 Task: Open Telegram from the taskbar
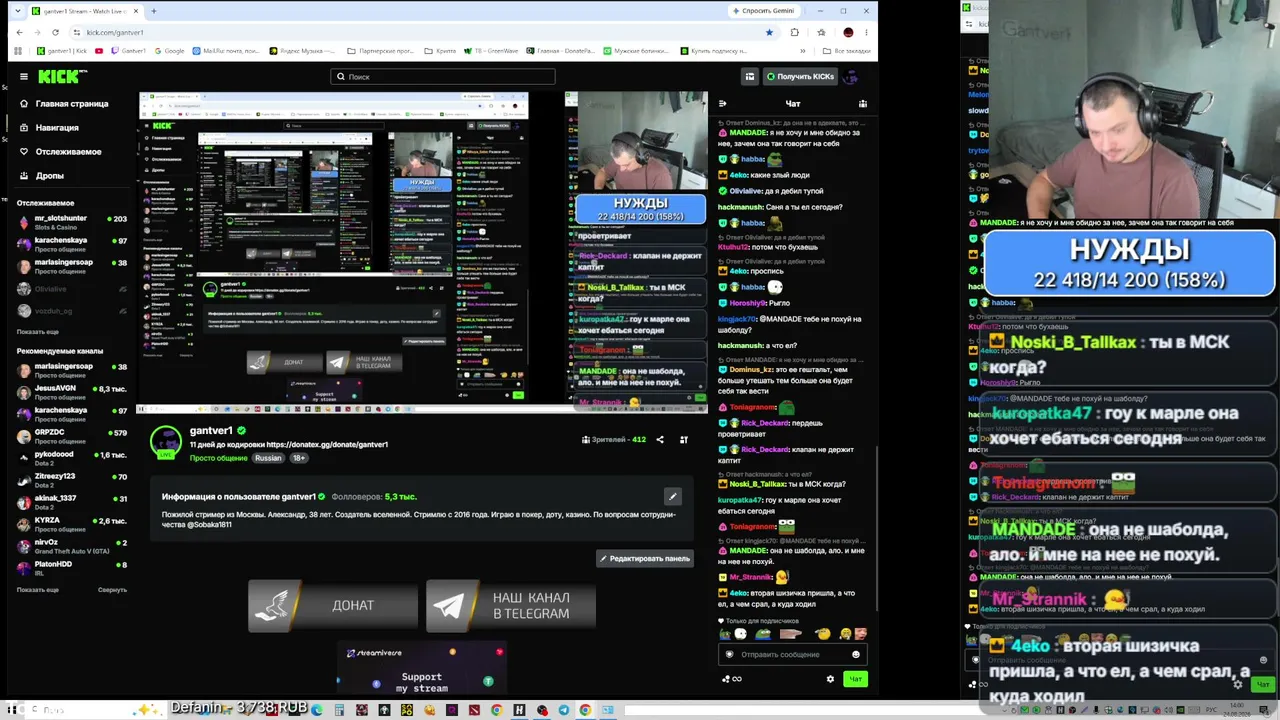click(563, 710)
